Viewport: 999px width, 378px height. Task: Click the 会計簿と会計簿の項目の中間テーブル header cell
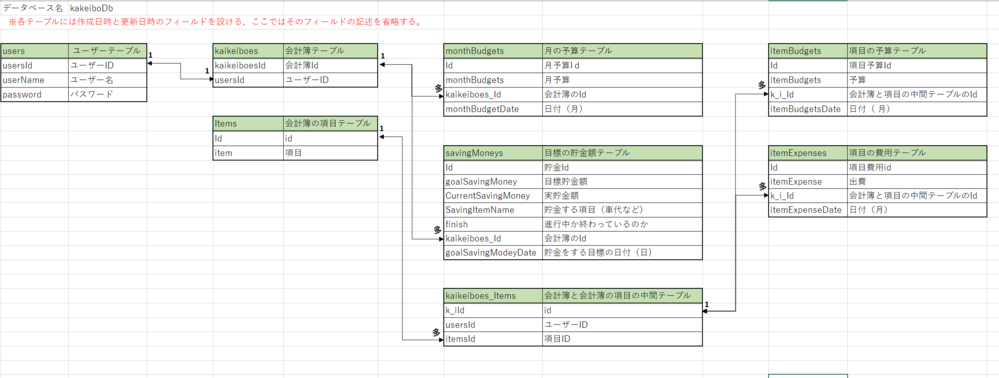[x=622, y=296]
